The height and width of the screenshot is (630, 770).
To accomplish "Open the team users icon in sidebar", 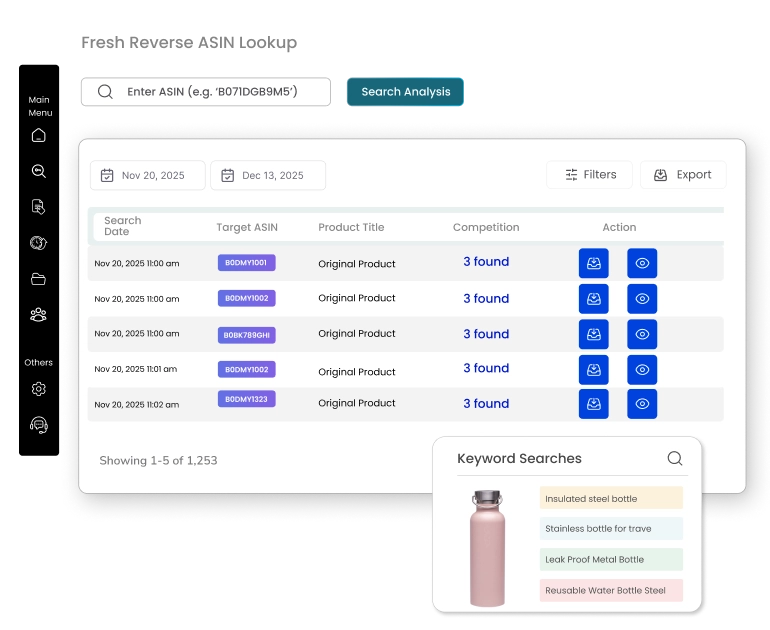I will tap(39, 315).
